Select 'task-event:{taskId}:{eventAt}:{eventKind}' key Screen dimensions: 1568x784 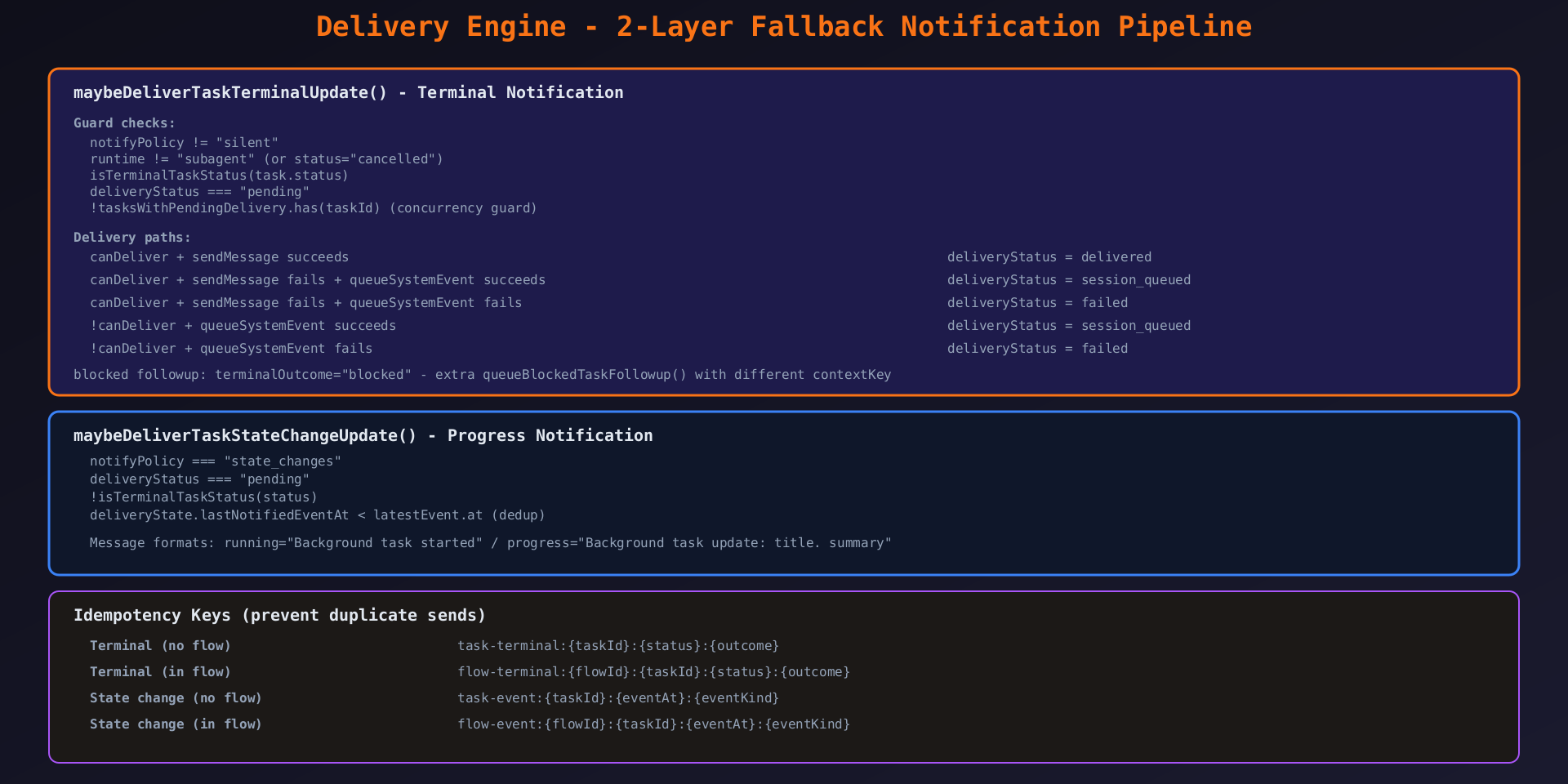tap(619, 697)
